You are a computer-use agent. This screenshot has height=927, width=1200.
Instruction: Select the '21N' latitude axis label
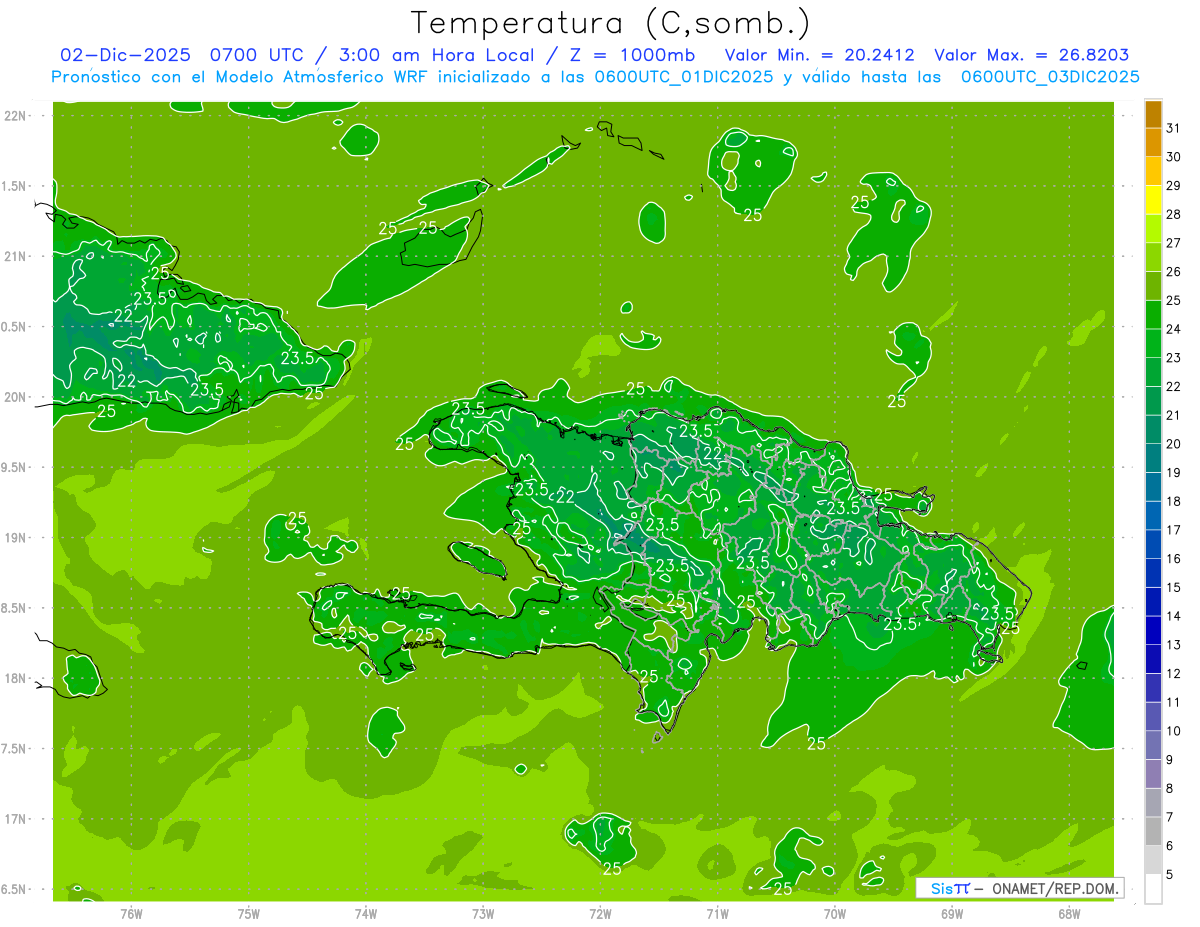[x=15, y=256]
